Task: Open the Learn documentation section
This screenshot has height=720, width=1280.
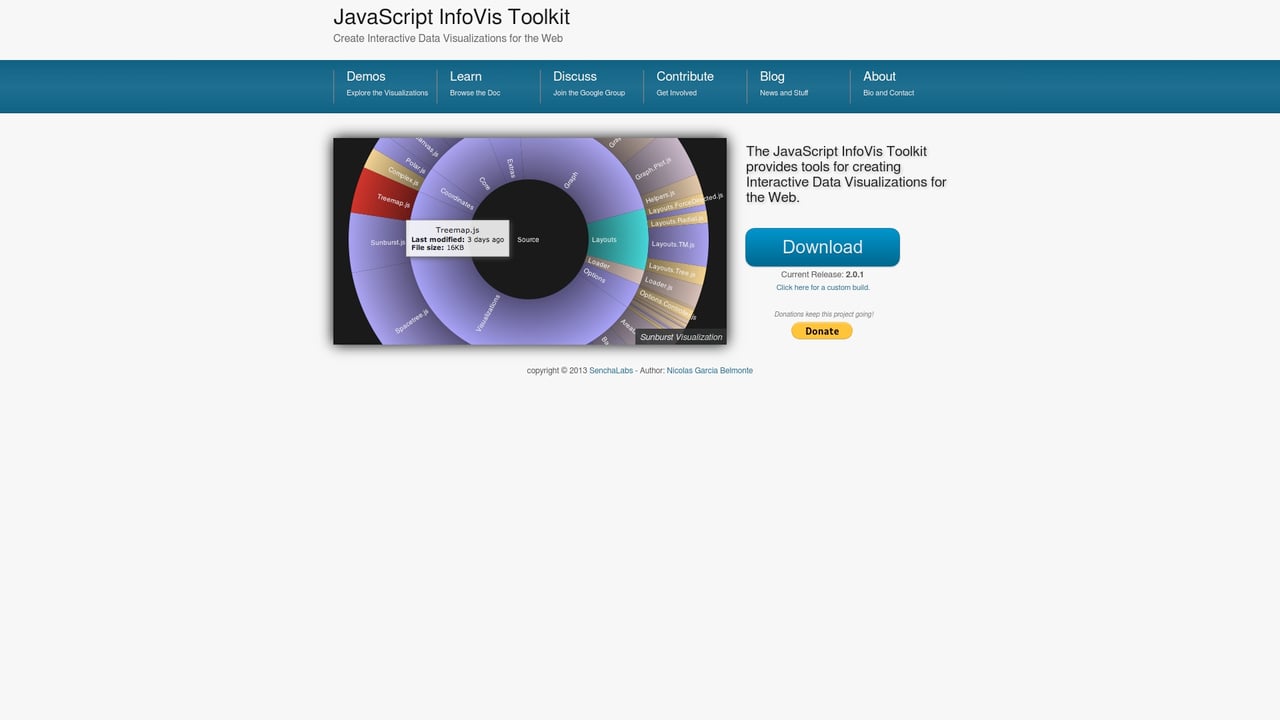Action: point(465,76)
